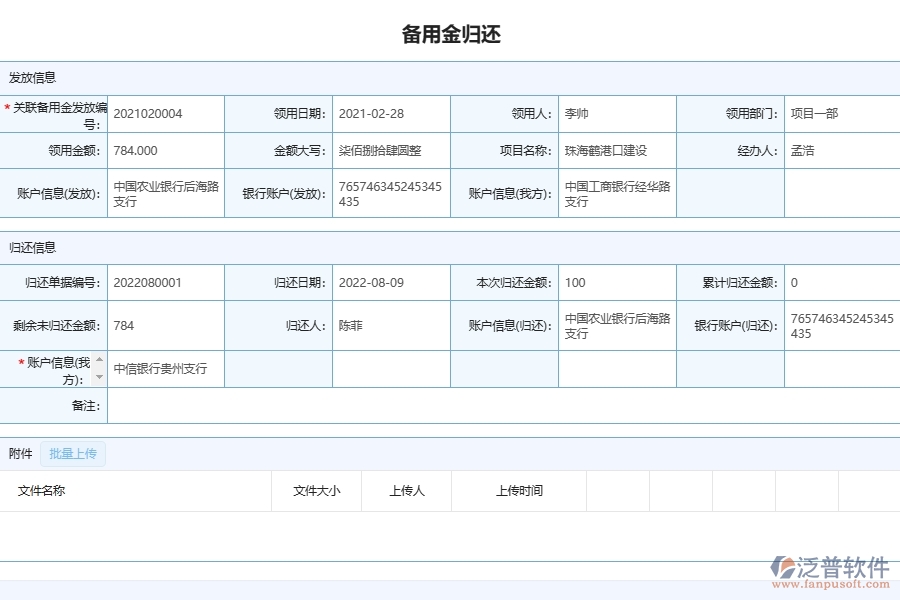Select the 发放信息 section header
900x600 pixels.
click(x=31, y=77)
